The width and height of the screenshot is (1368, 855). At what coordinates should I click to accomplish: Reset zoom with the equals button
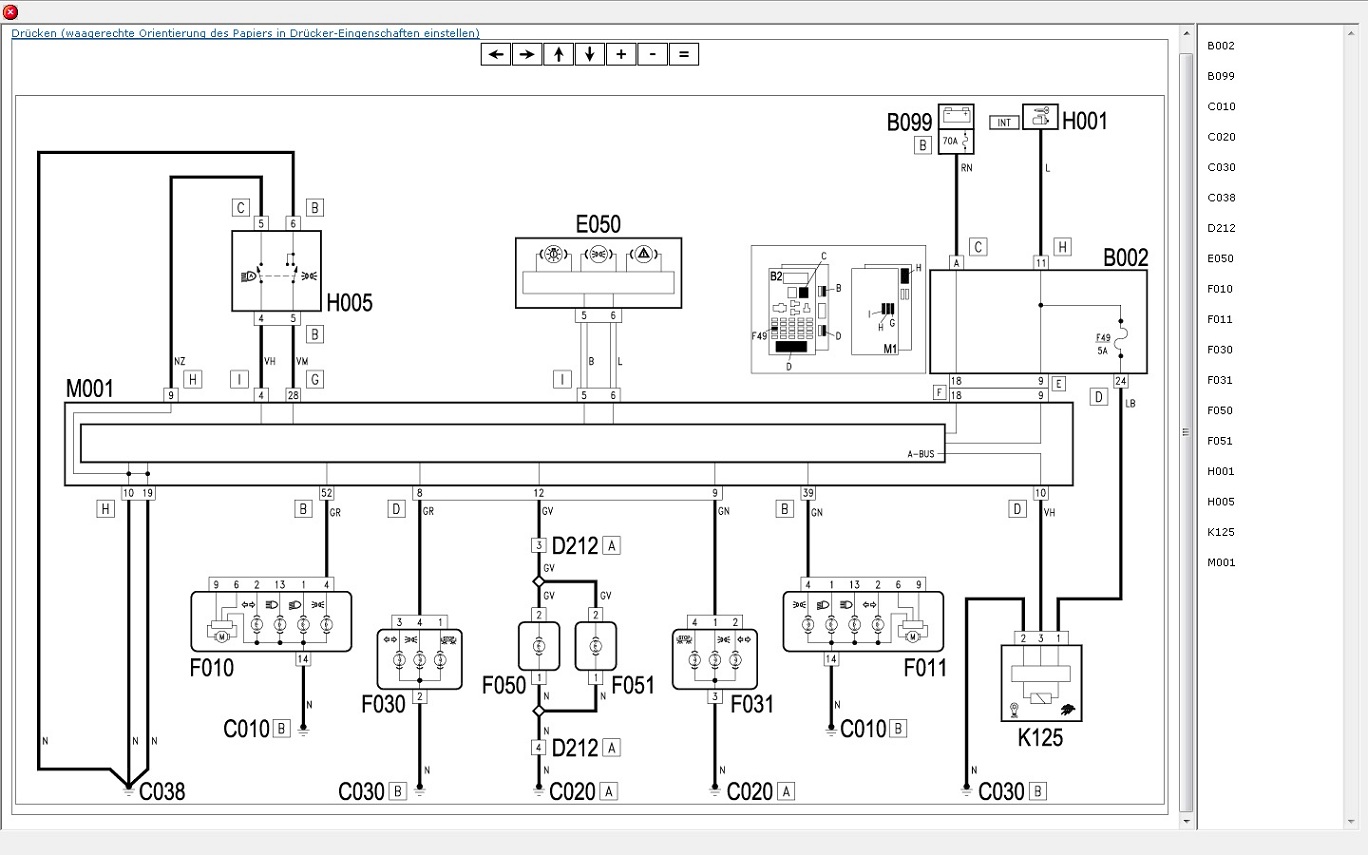coord(683,54)
